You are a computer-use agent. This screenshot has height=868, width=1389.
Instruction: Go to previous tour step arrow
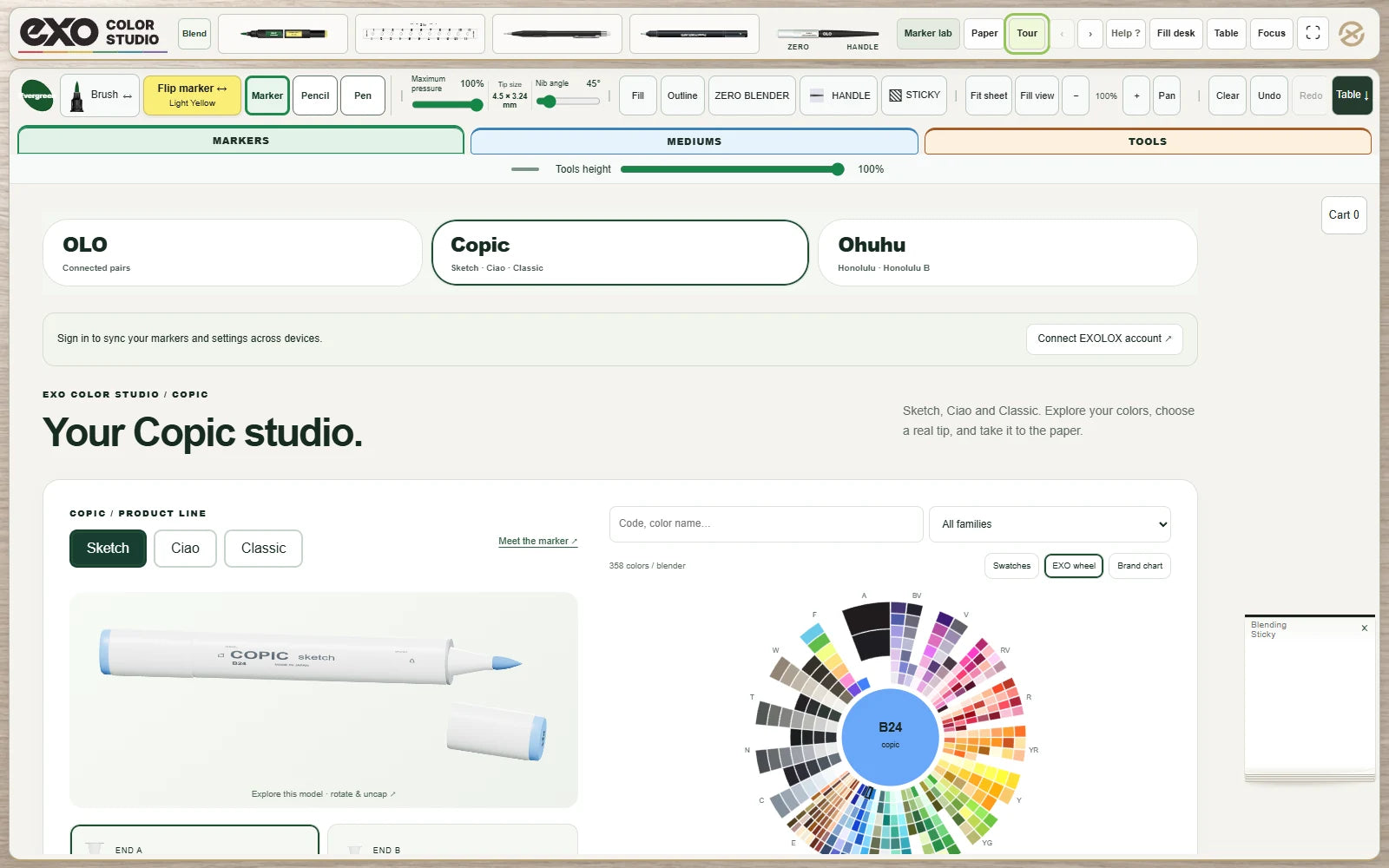point(1062,34)
